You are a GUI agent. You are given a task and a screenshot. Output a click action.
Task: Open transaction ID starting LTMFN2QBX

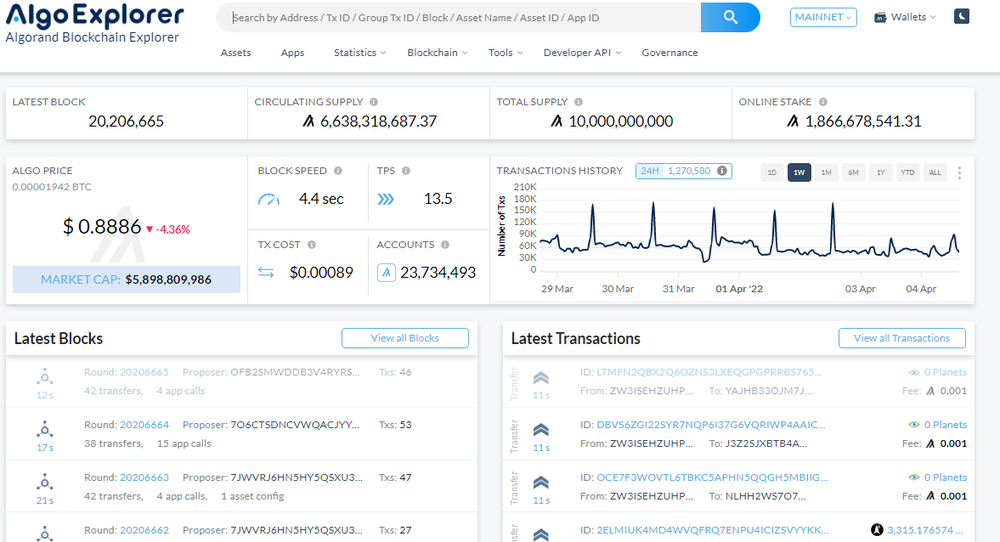click(x=709, y=372)
